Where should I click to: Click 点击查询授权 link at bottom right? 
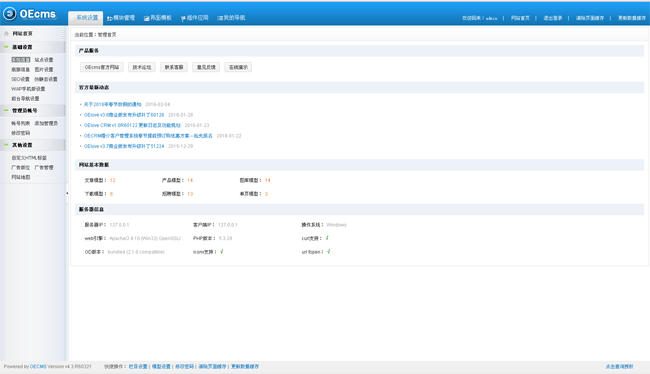tap(619, 367)
